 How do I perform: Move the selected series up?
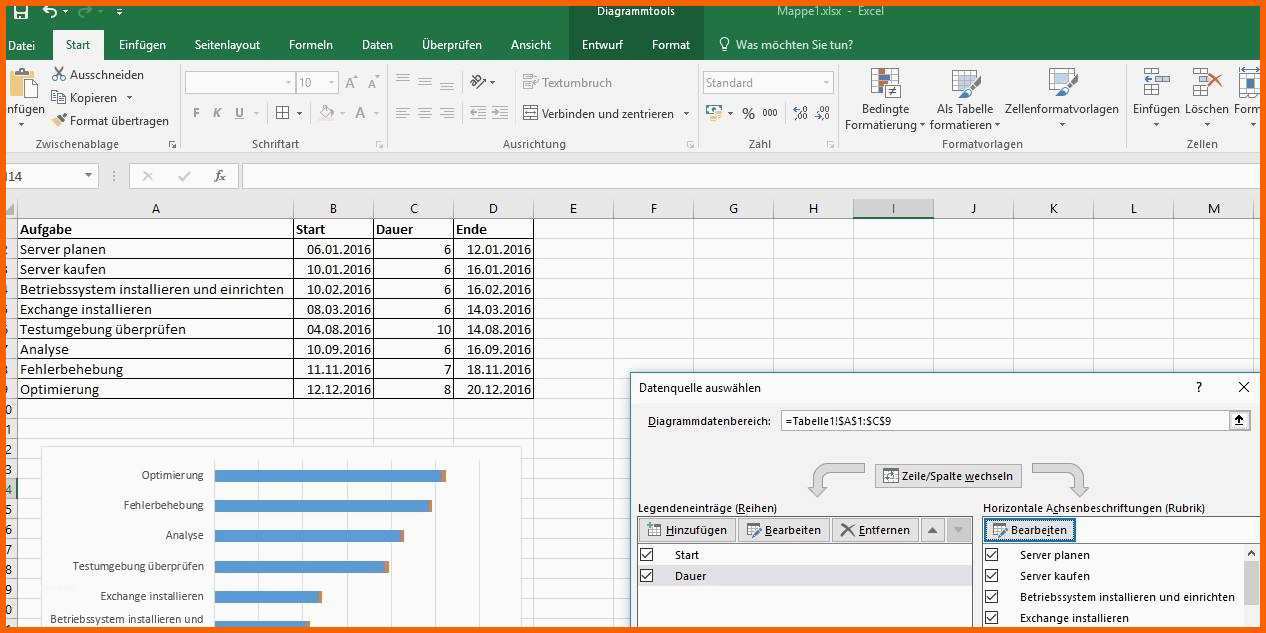pyautogui.click(x=932, y=530)
